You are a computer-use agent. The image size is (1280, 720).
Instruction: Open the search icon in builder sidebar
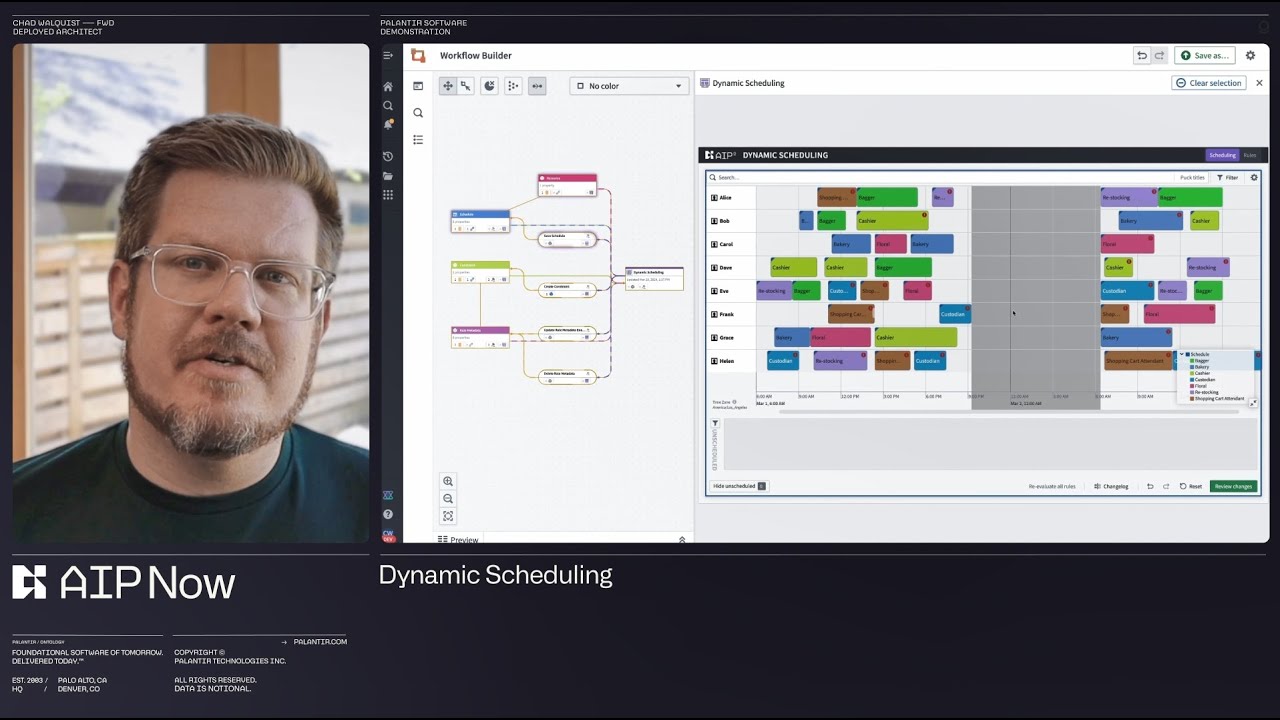(x=418, y=113)
